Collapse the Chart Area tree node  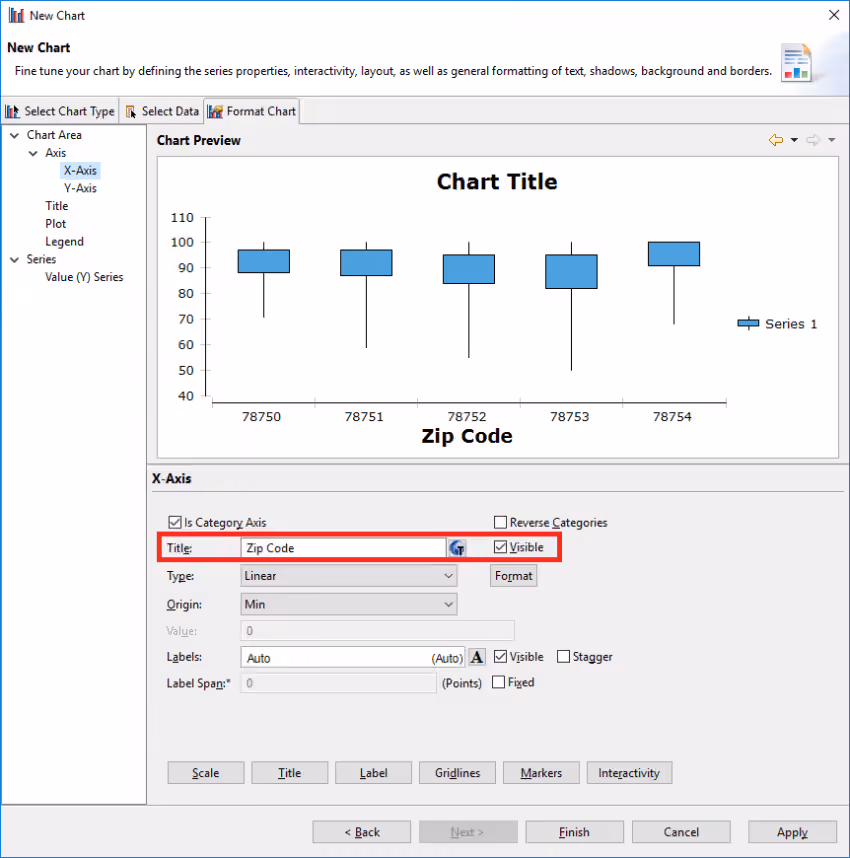15,135
